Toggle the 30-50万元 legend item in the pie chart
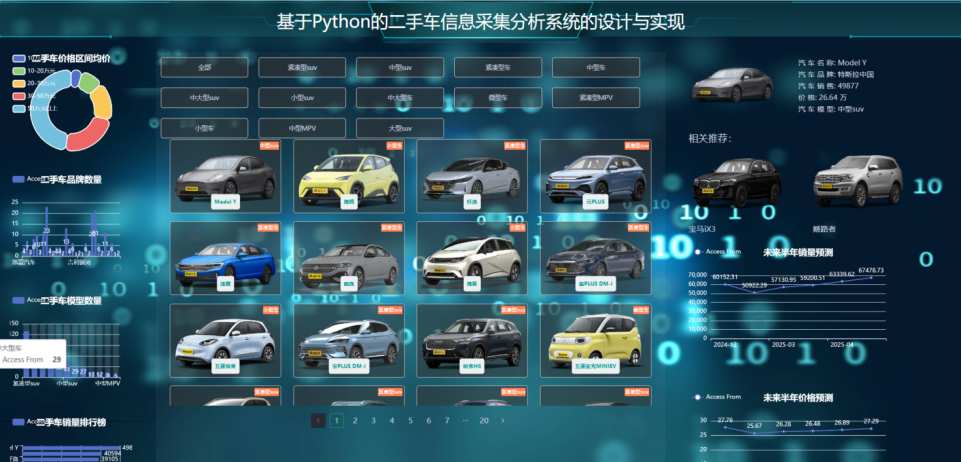962x462 pixels. tap(34, 96)
